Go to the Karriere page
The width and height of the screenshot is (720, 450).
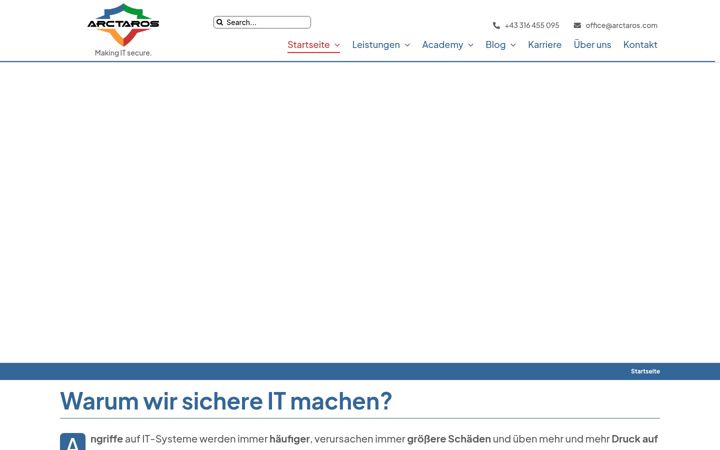tap(545, 45)
